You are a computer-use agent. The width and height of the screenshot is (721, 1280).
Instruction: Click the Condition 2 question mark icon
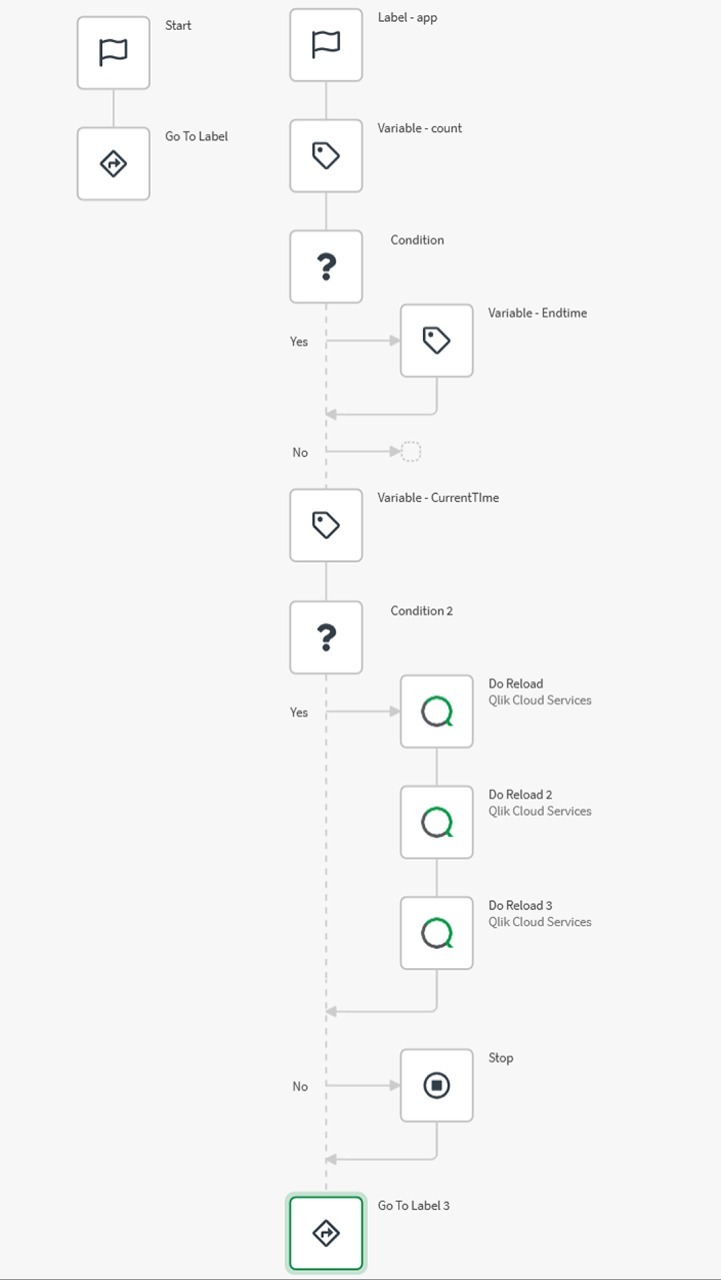326,637
